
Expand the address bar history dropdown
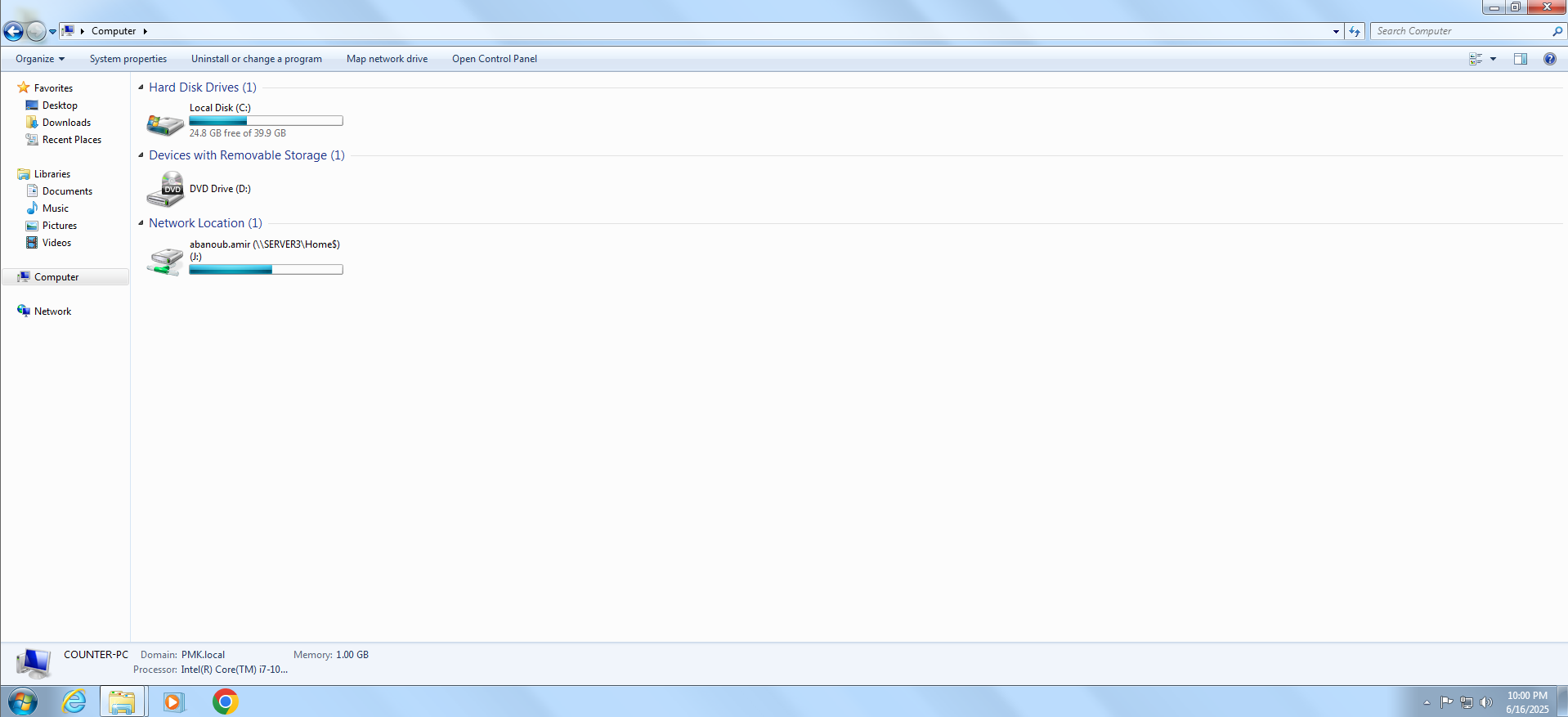click(1336, 32)
